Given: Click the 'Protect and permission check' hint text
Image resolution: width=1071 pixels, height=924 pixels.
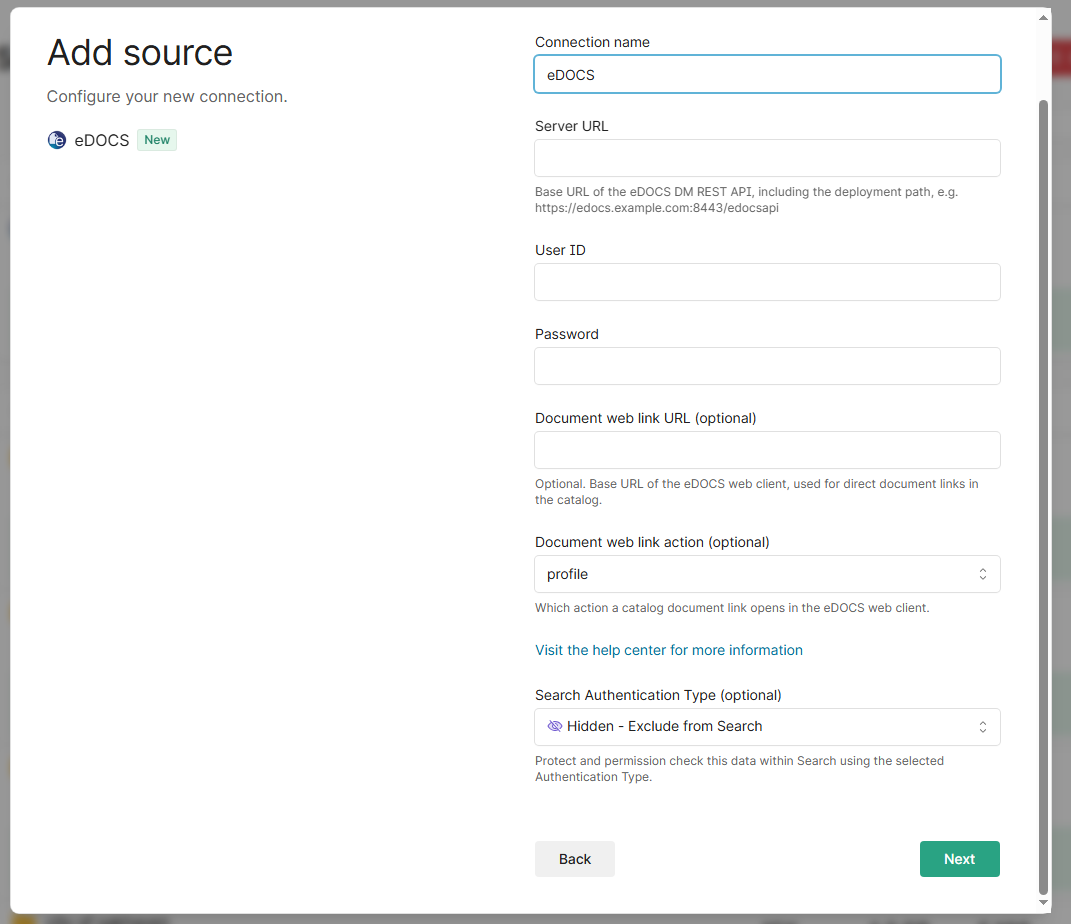Looking at the screenshot, I should point(739,768).
